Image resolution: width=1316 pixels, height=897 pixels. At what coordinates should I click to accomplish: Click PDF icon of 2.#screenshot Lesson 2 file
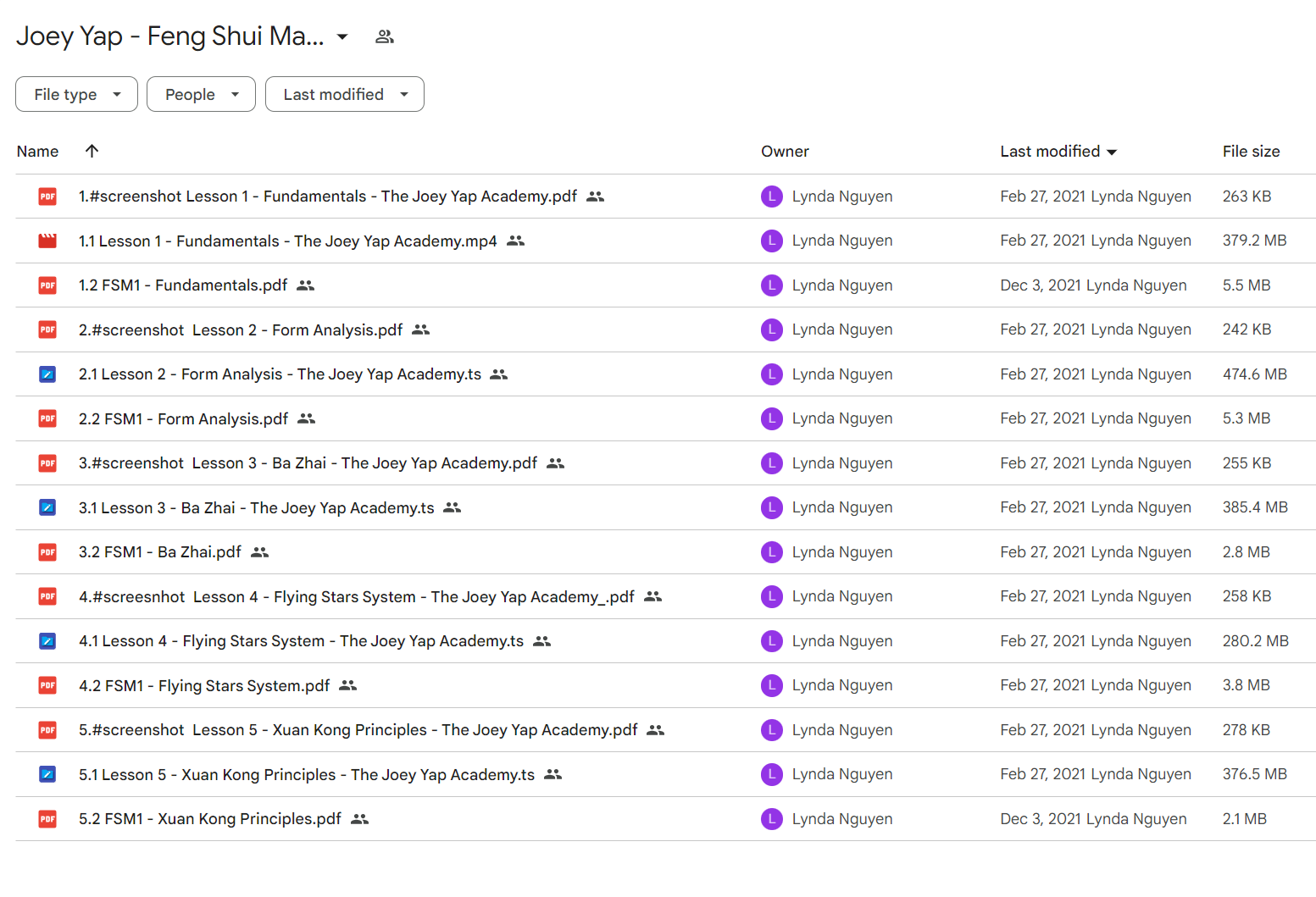pyautogui.click(x=47, y=329)
